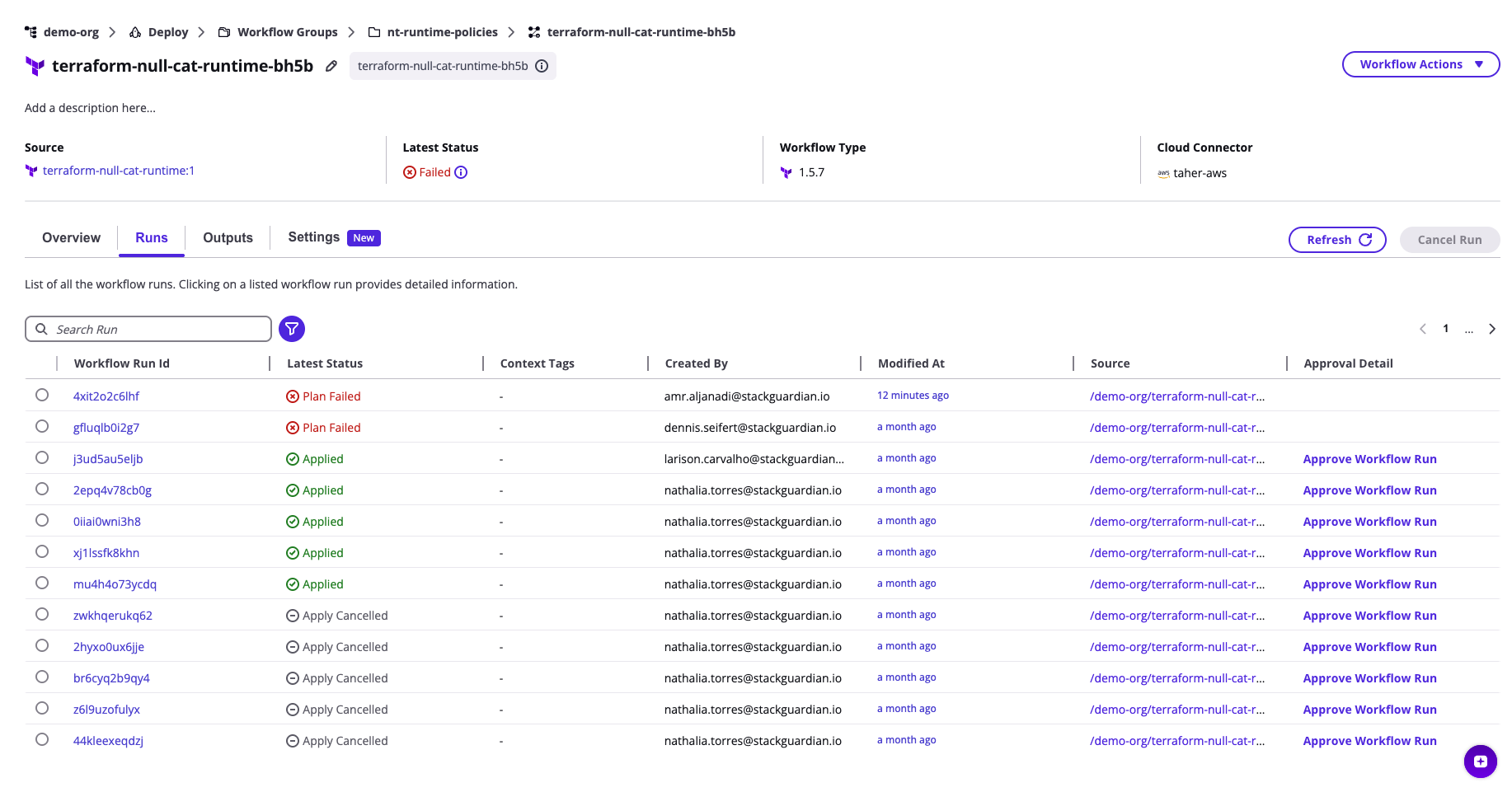Screen dimensions: 1512x792
Task: Expand pagination ellipsis for more pages
Action: pyautogui.click(x=1468, y=329)
